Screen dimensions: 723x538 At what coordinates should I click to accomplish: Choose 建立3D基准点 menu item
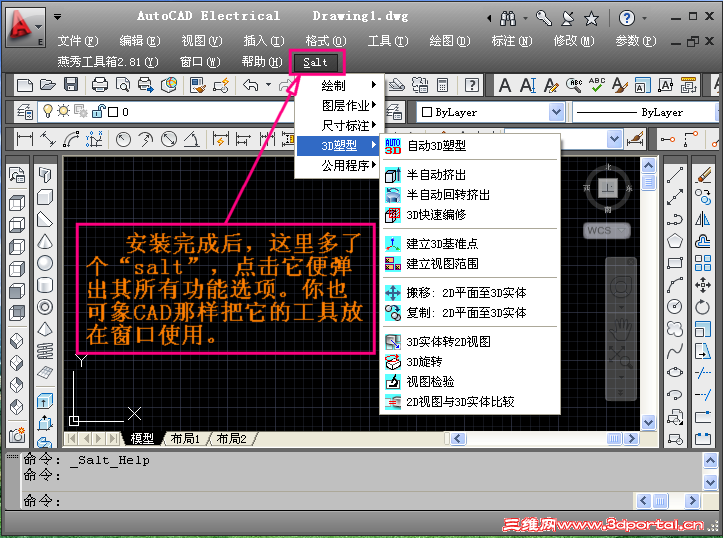tap(469, 243)
